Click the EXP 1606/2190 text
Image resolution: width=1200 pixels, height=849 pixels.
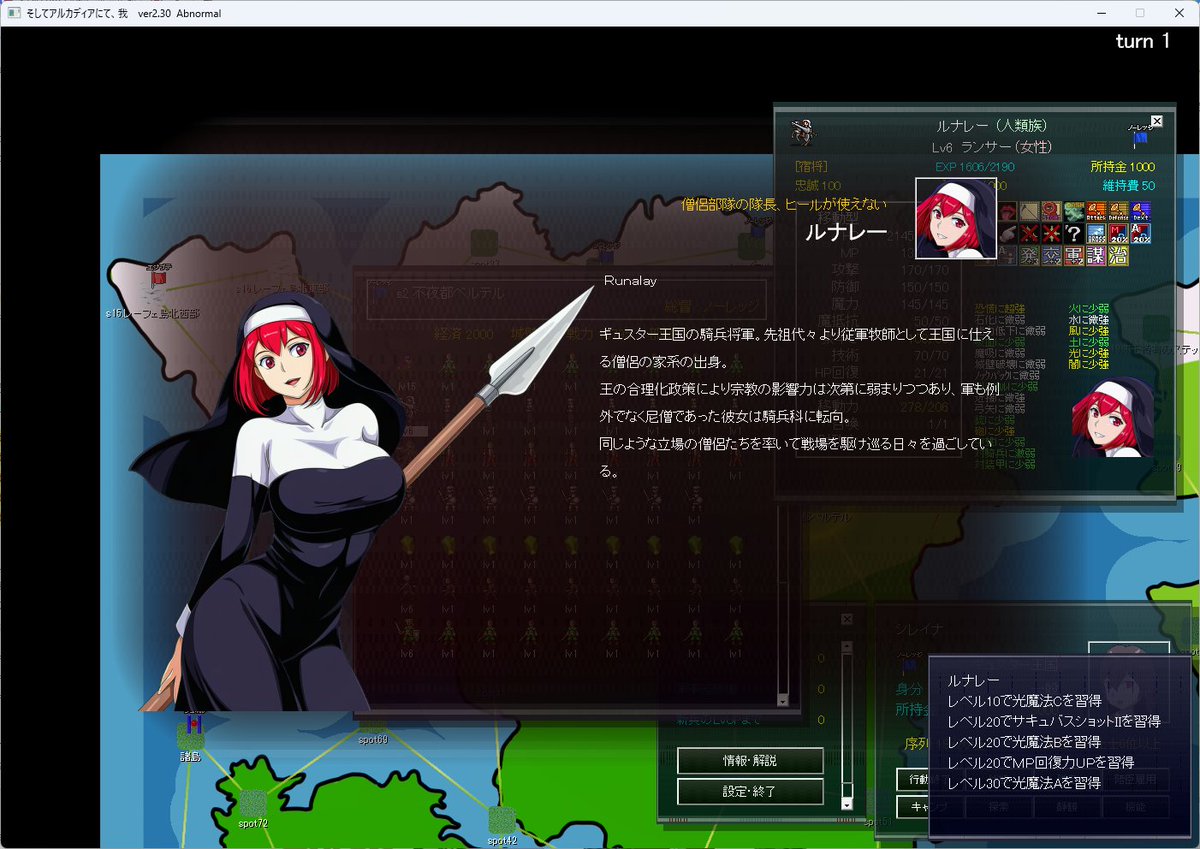coord(974,167)
